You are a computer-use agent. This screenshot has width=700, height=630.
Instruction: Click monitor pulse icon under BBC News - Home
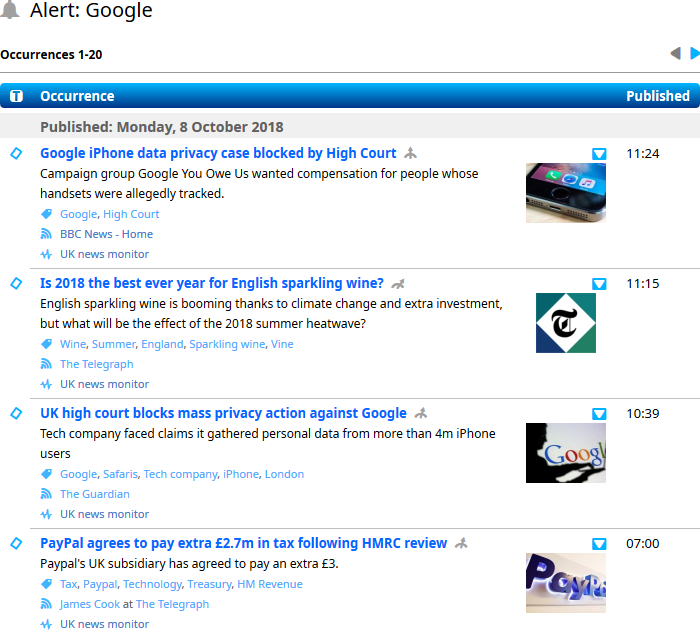point(46,255)
